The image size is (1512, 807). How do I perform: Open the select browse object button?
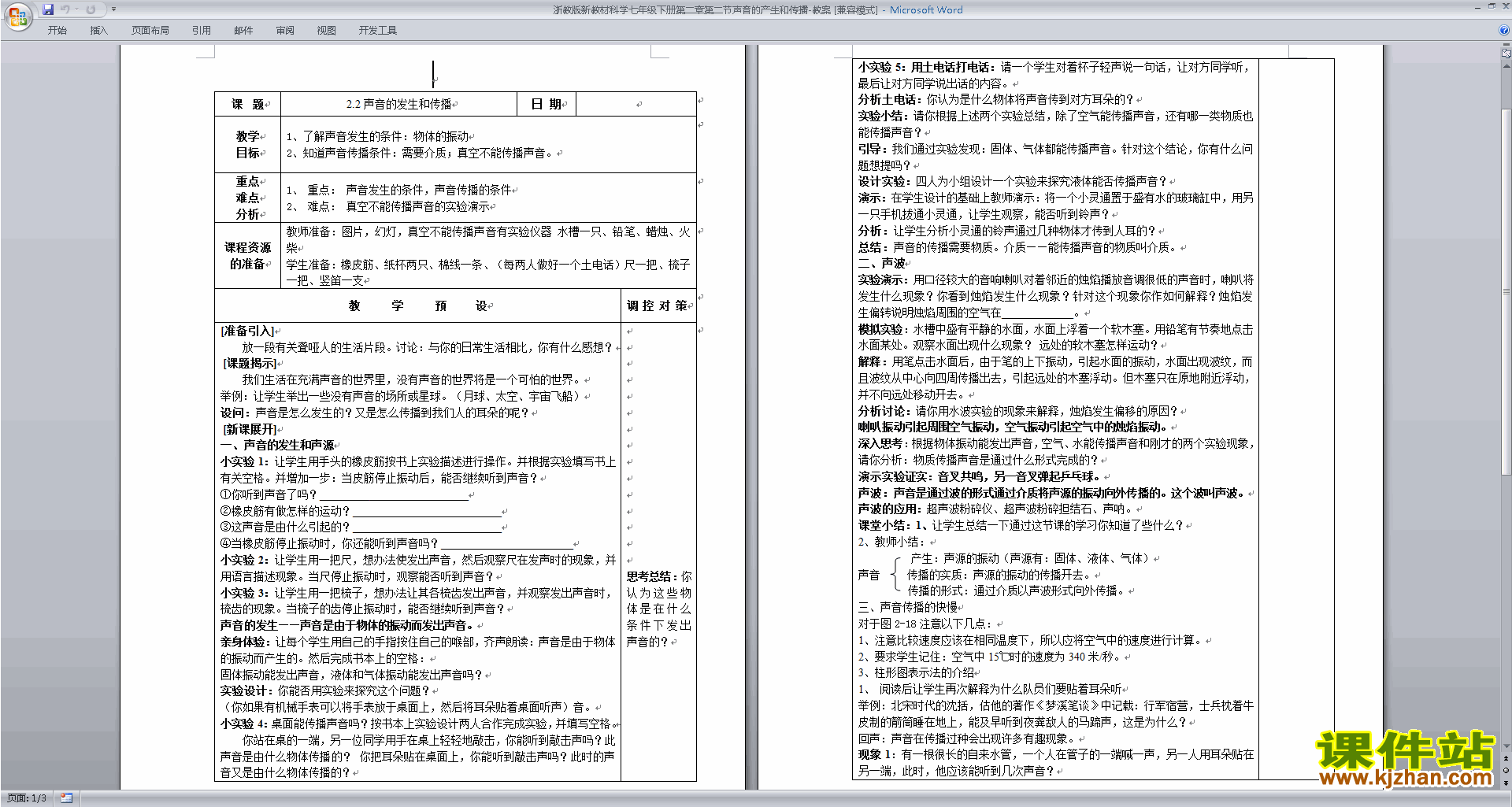pos(1506,770)
